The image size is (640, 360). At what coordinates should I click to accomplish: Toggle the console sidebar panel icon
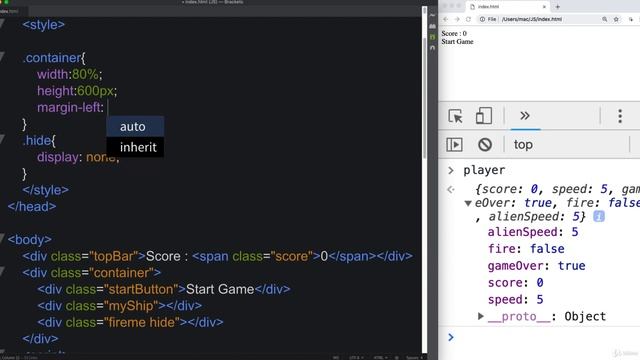pyautogui.click(x=454, y=144)
